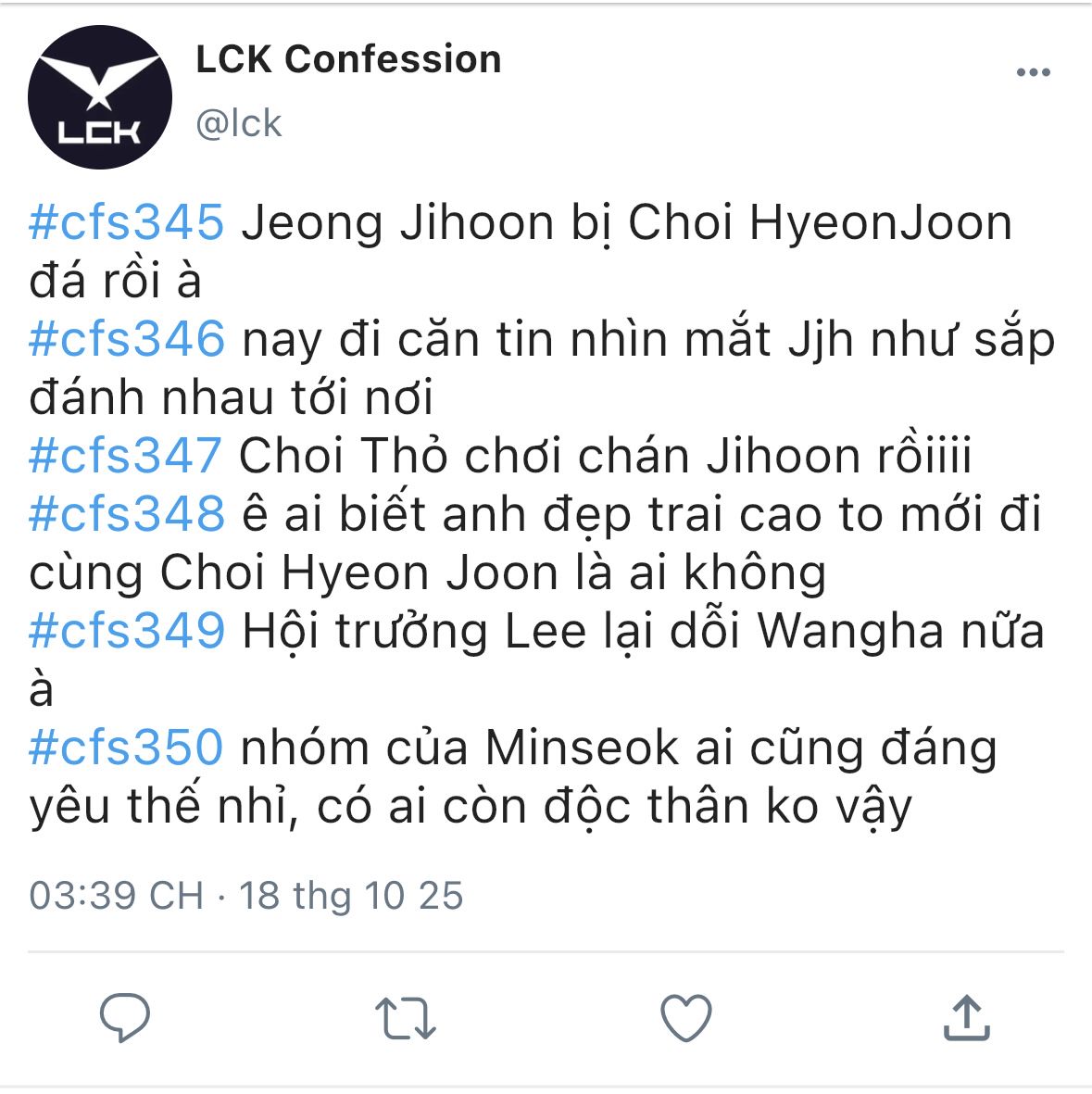Image resolution: width=1092 pixels, height=1094 pixels.
Task: Like the tweet with the heart icon
Action: tap(686, 1019)
